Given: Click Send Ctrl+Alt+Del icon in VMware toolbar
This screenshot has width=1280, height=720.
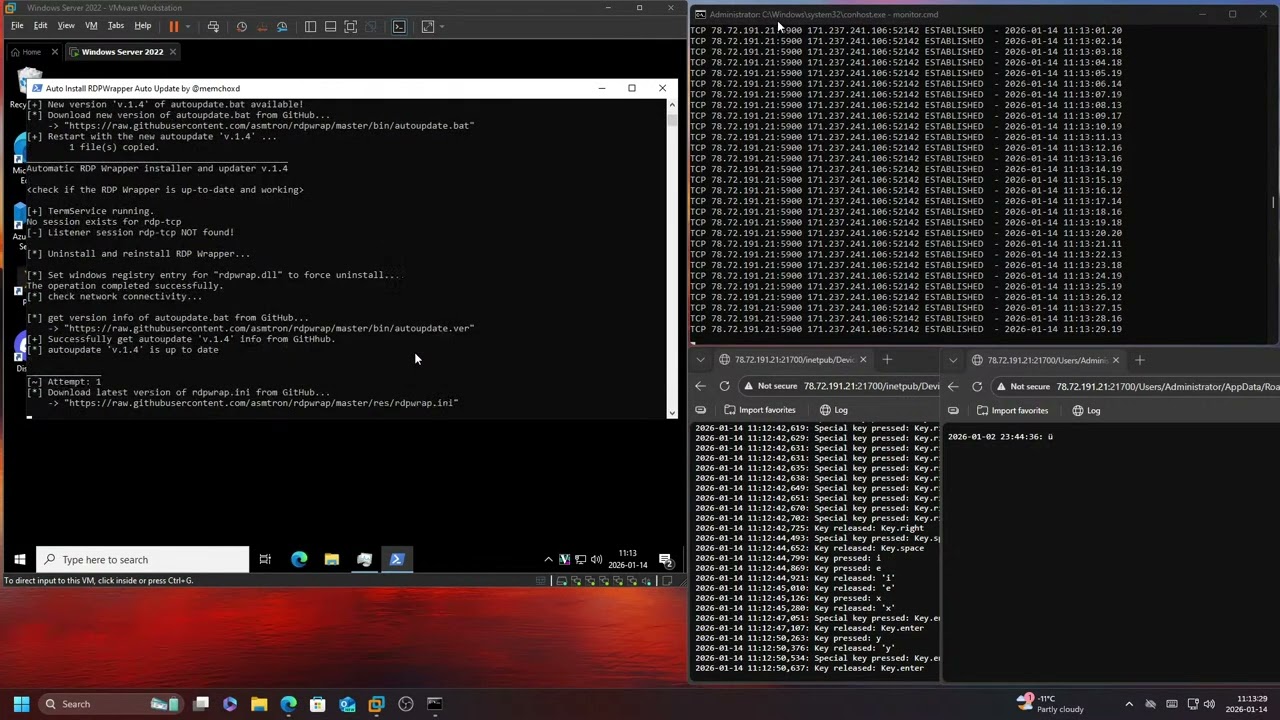Looking at the screenshot, I should 213,27.
